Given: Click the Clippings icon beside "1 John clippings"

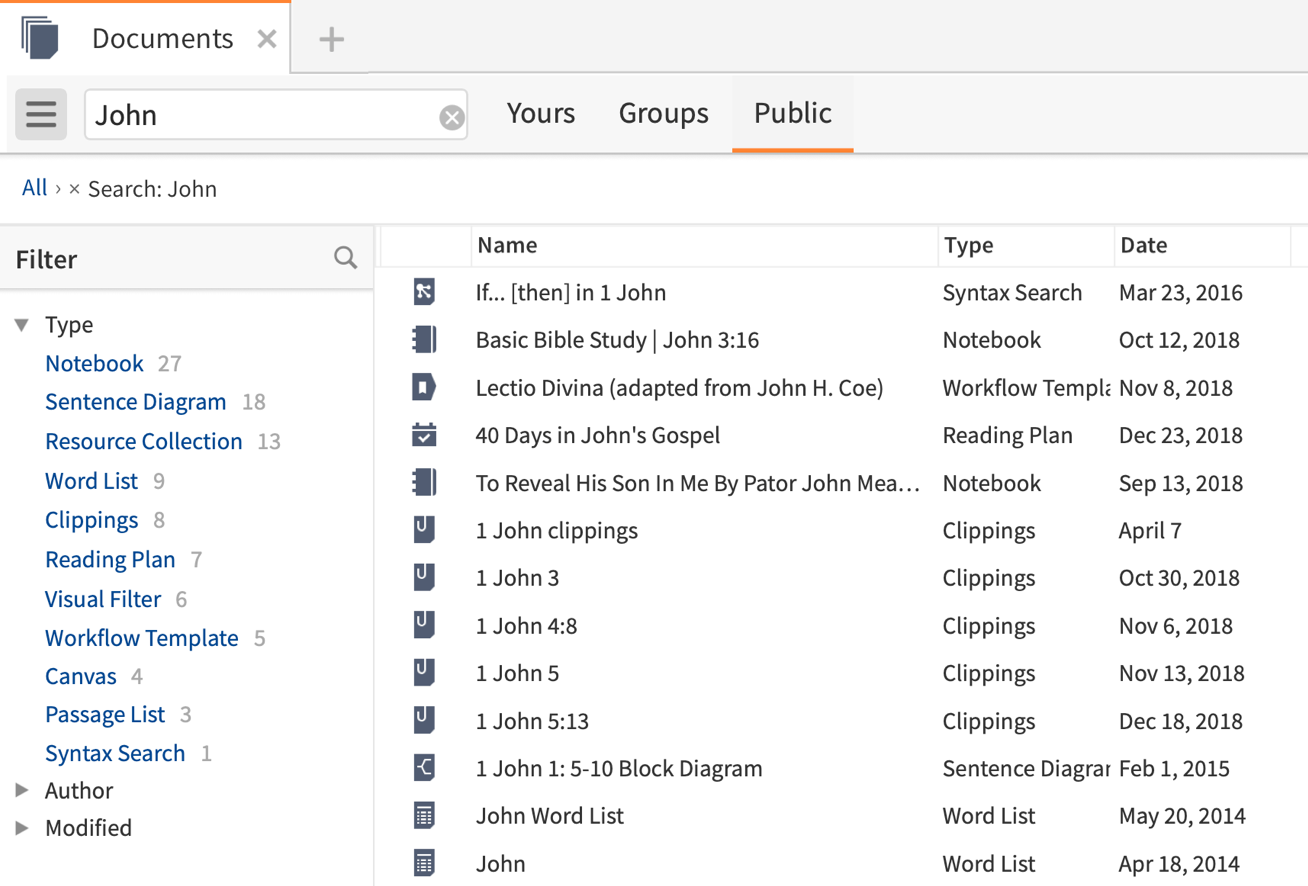Looking at the screenshot, I should (x=426, y=530).
